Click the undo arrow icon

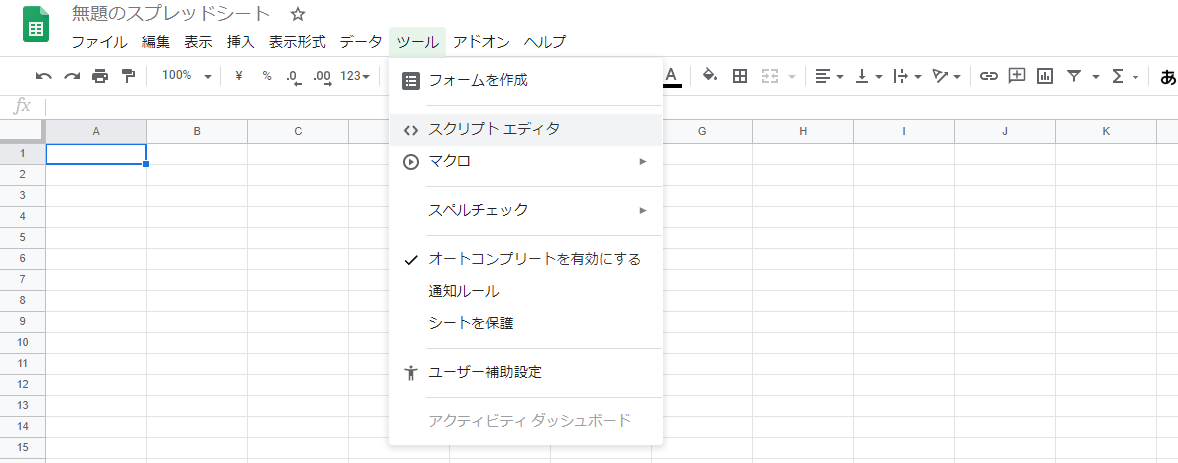pyautogui.click(x=44, y=76)
